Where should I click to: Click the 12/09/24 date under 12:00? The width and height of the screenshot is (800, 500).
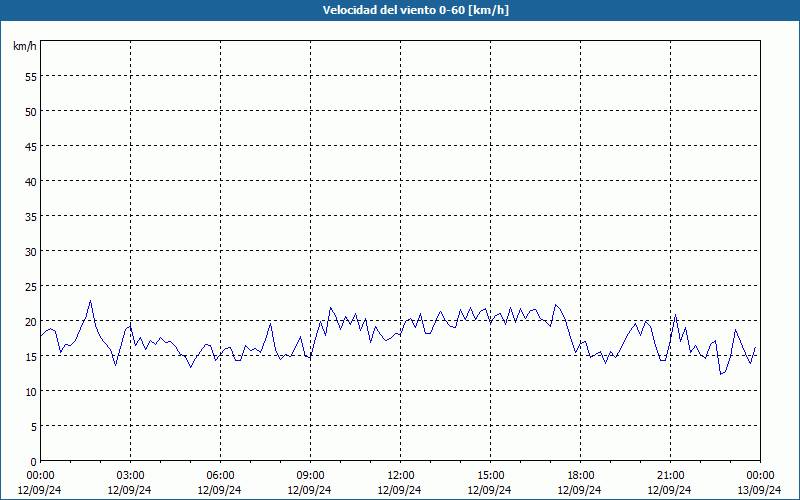pos(401,490)
